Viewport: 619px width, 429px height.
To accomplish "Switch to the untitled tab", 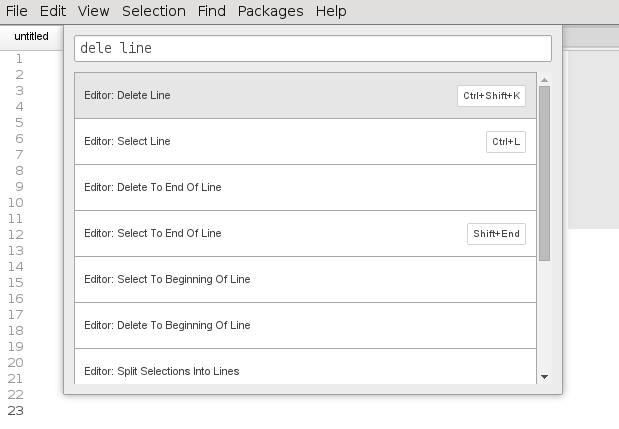I will pyautogui.click(x=31, y=36).
